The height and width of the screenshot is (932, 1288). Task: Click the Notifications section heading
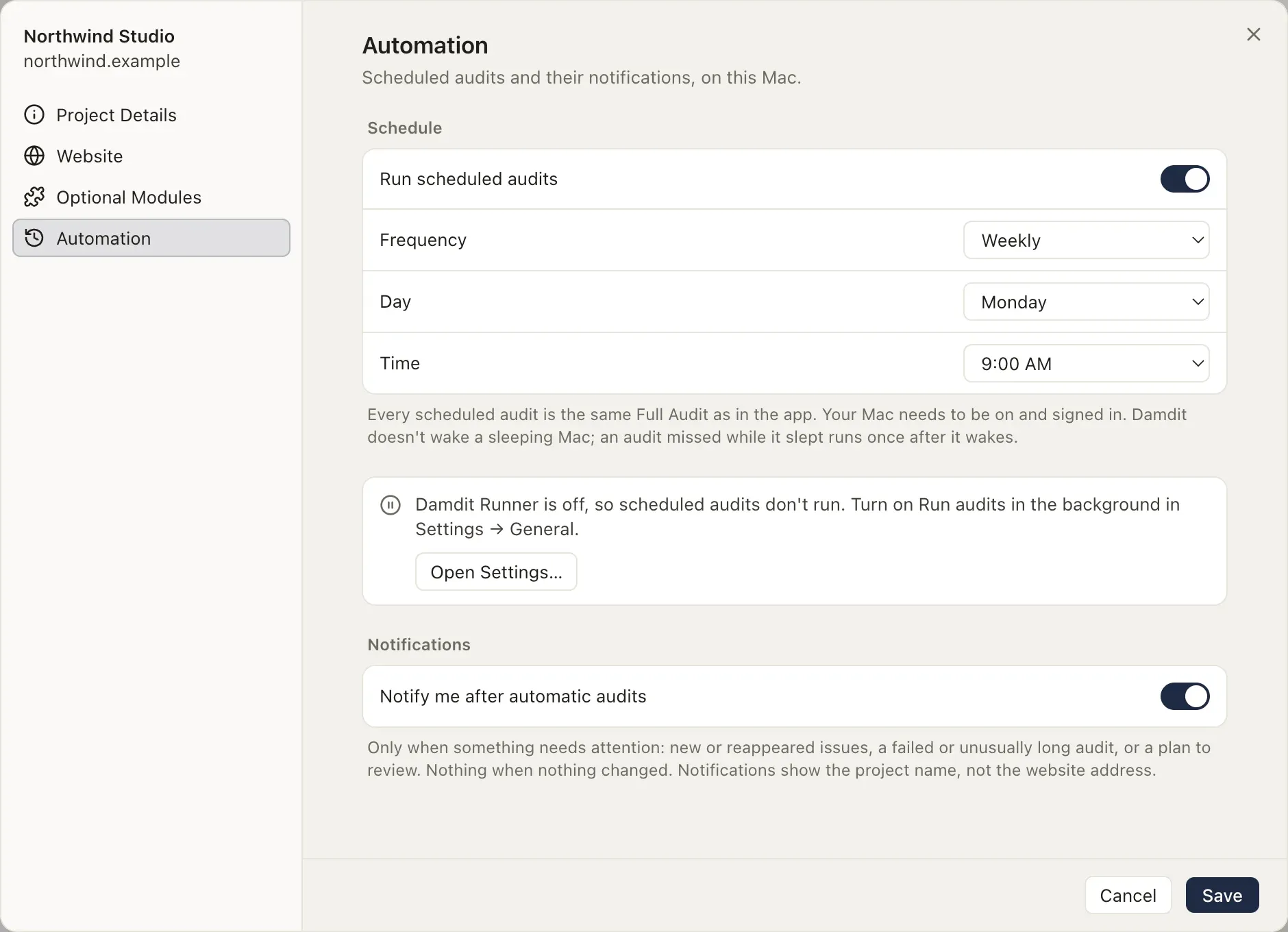tap(419, 644)
